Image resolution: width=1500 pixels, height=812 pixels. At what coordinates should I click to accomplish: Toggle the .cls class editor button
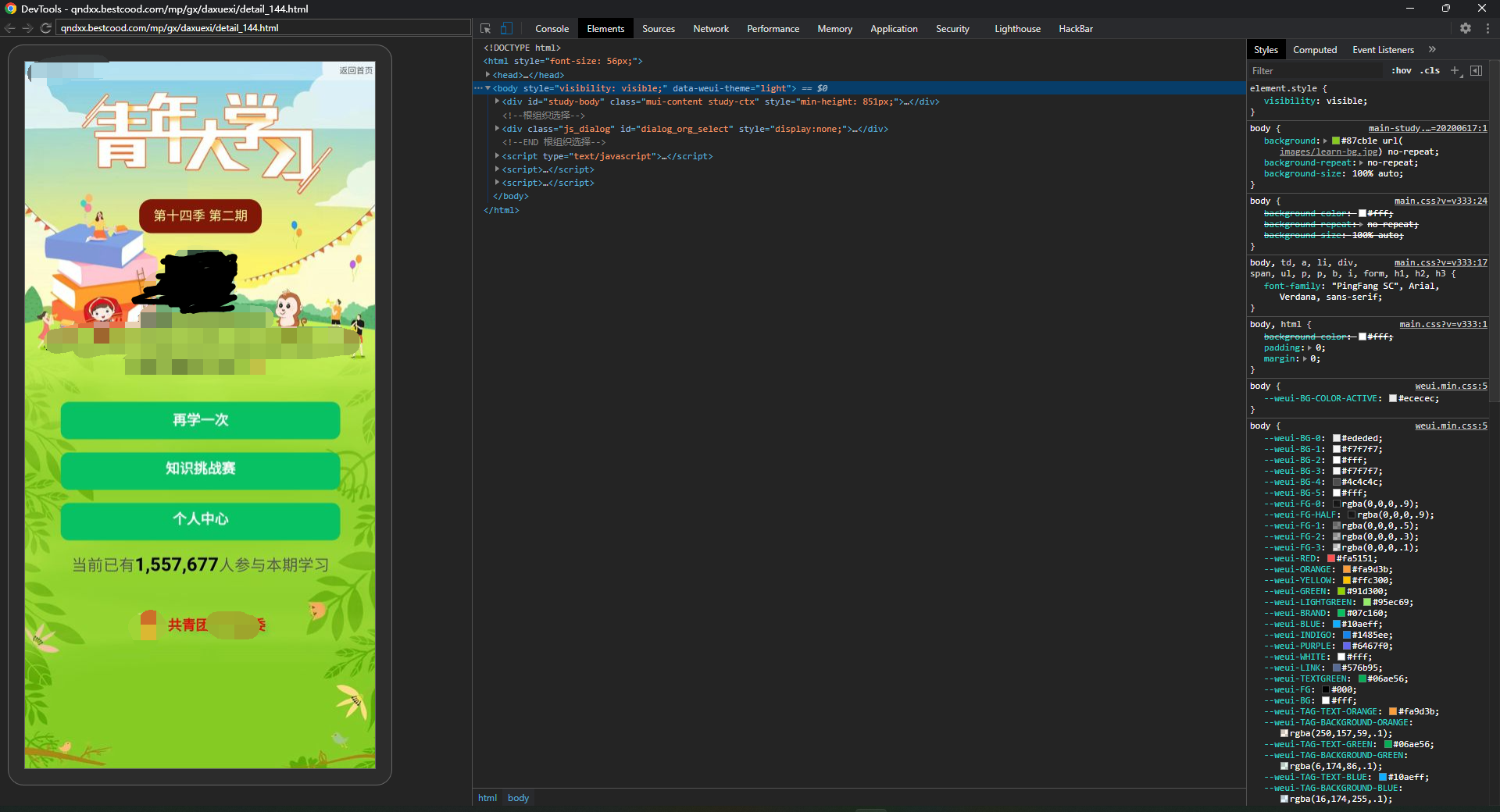tap(1430, 70)
